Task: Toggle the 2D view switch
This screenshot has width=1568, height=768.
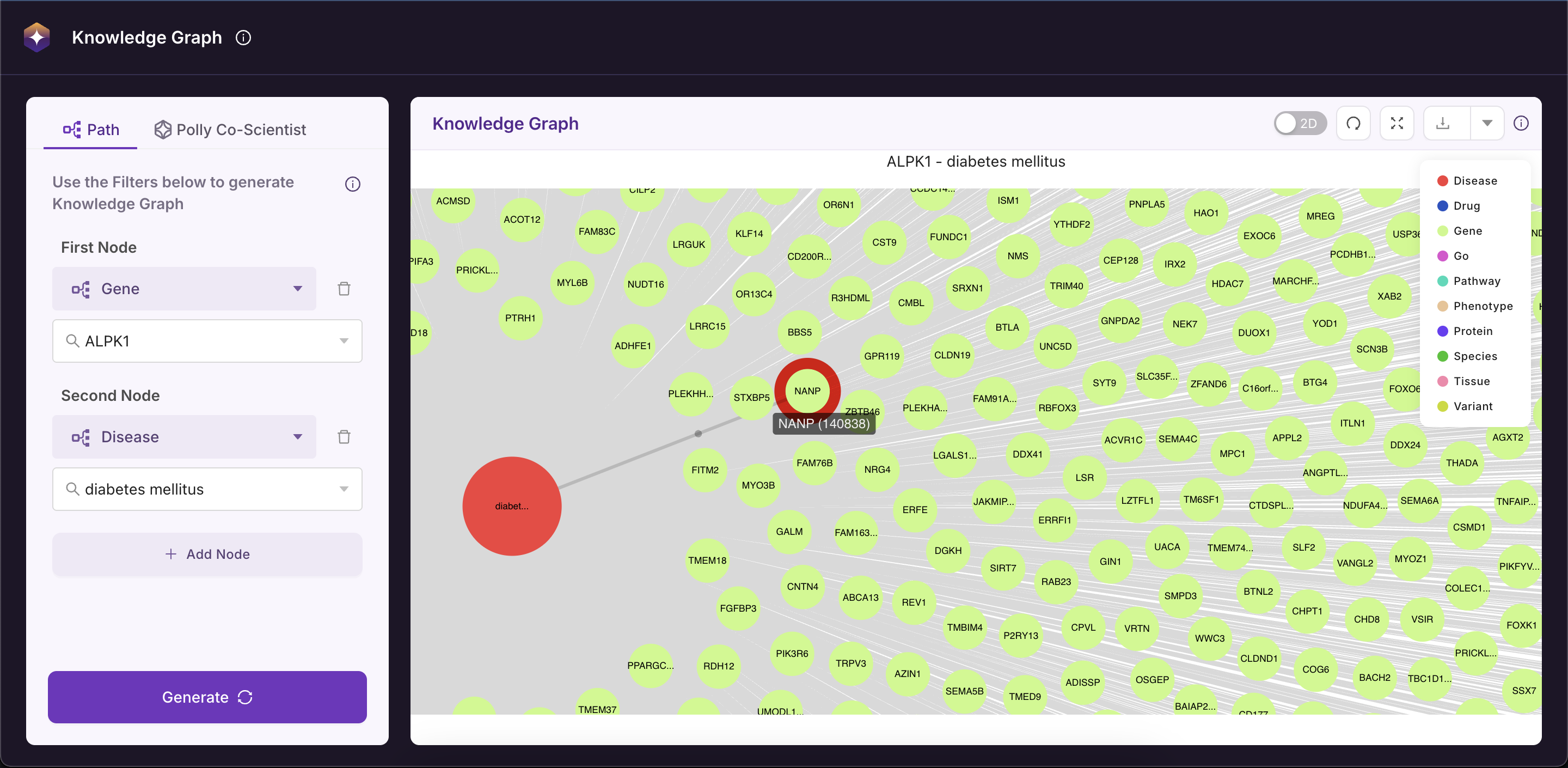Action: click(x=1300, y=124)
